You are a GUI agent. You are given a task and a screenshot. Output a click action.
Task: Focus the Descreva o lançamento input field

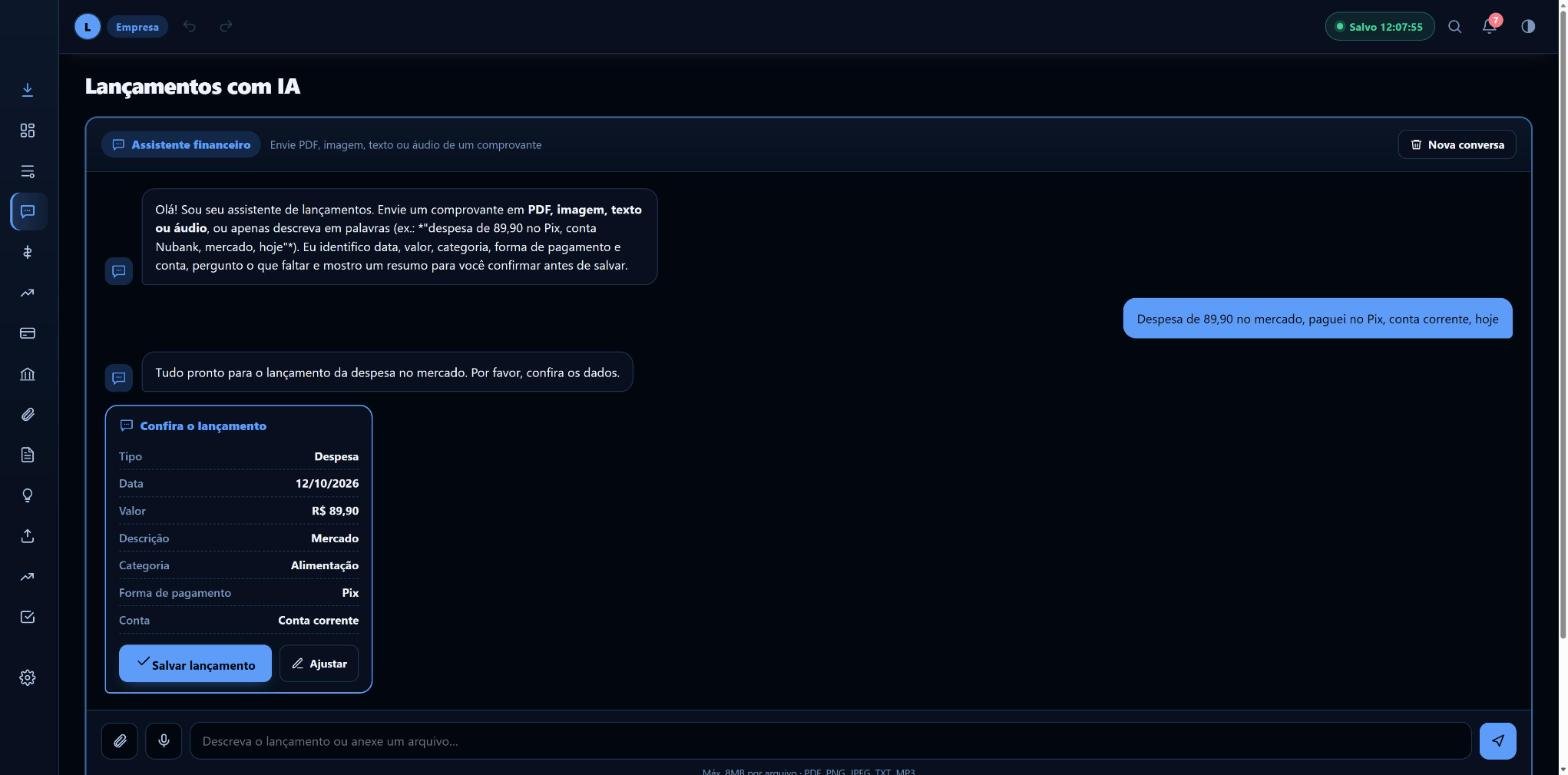[x=830, y=741]
